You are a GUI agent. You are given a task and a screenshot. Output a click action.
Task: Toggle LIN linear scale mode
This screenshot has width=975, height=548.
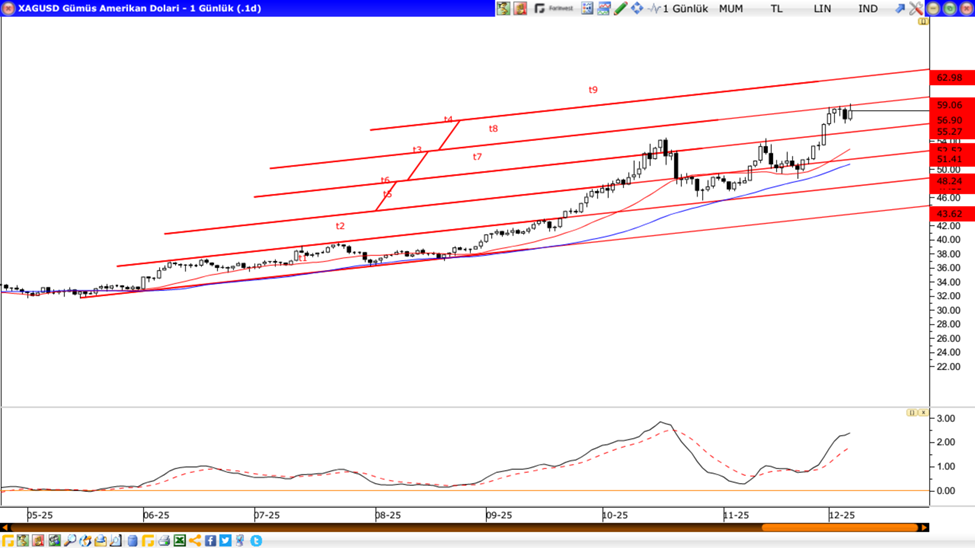[822, 8]
